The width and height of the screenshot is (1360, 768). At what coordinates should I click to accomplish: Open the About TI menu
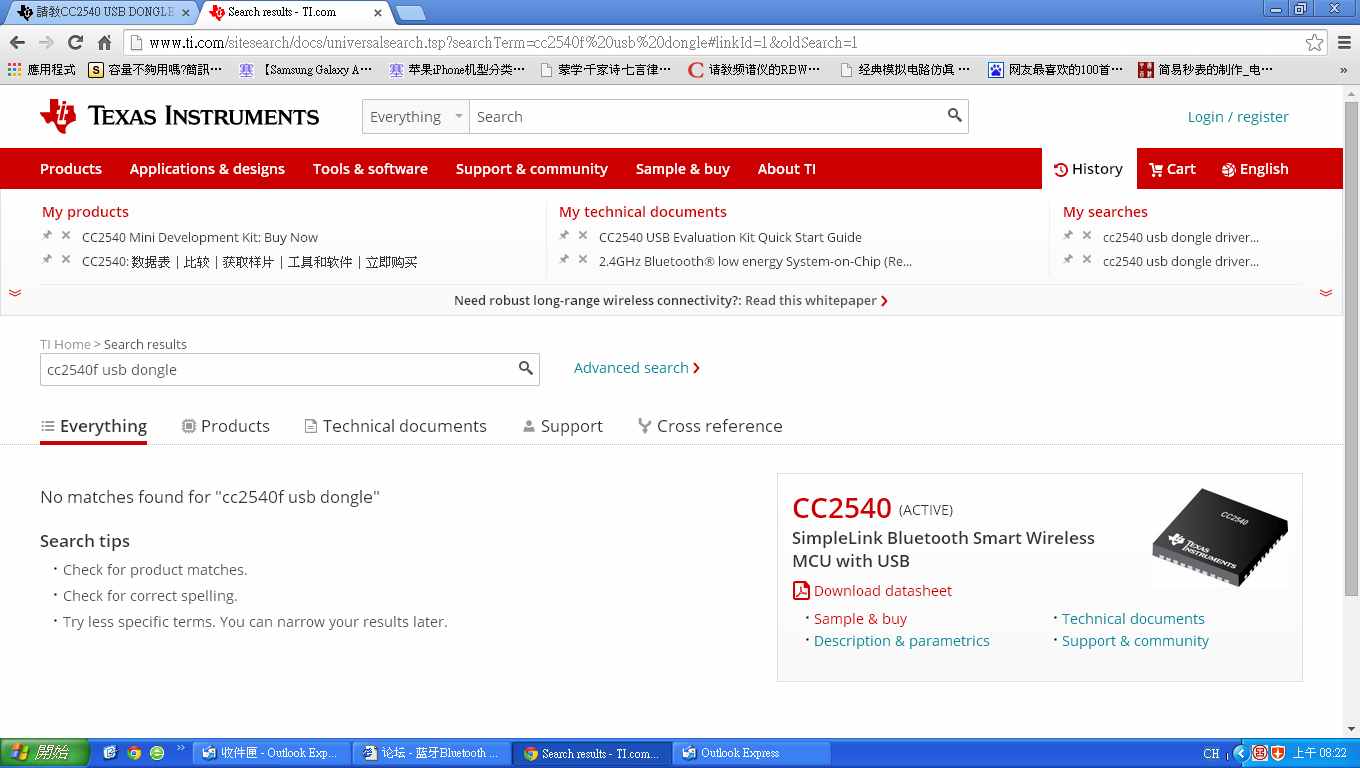coord(787,169)
